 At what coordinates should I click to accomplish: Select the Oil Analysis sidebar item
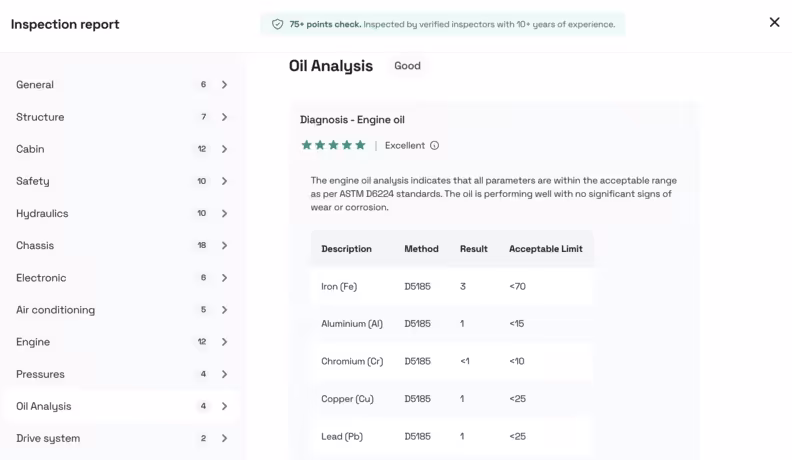click(x=44, y=406)
